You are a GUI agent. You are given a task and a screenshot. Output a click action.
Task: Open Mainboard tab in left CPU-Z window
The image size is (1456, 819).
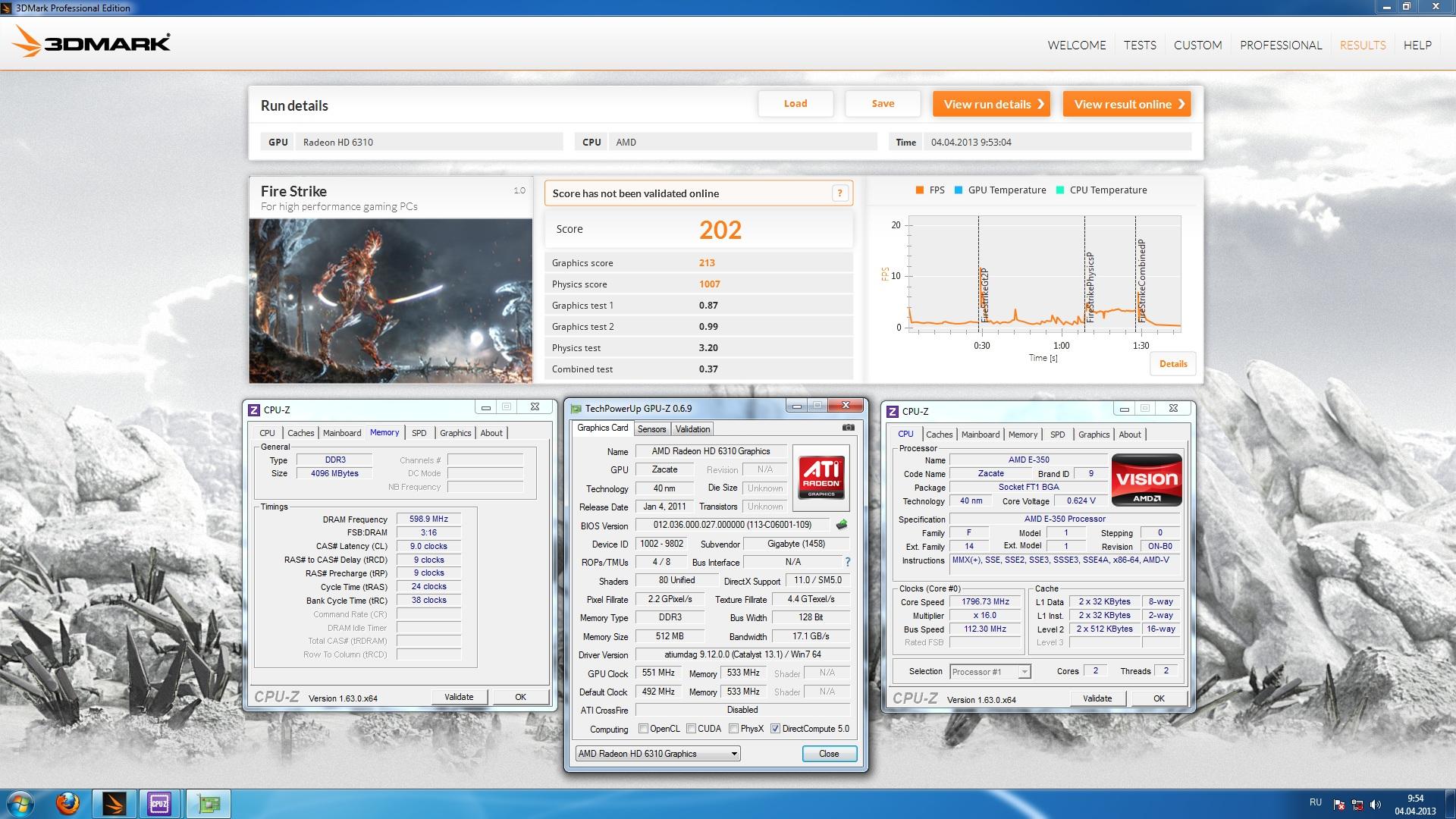[342, 433]
